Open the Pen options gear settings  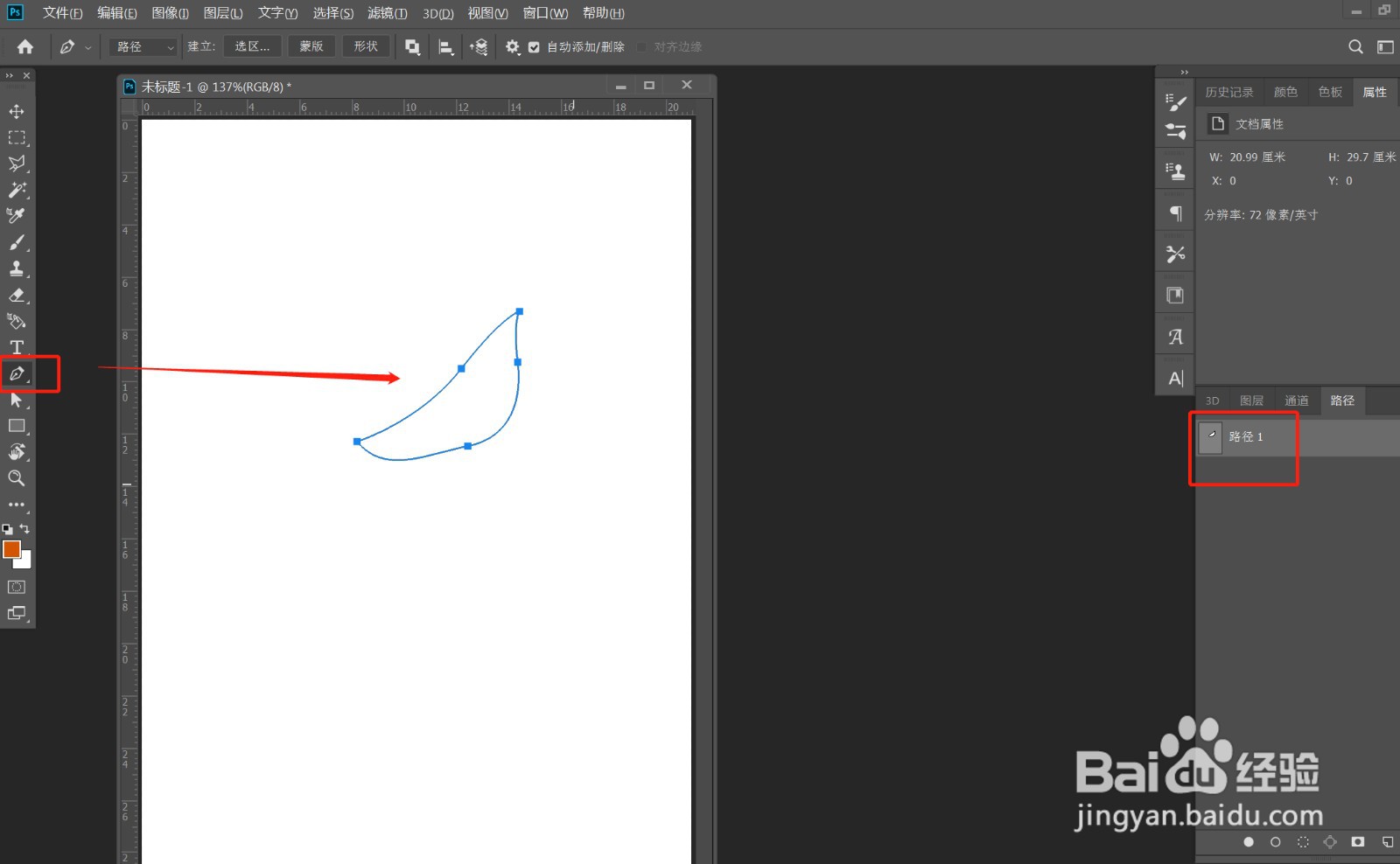[513, 46]
